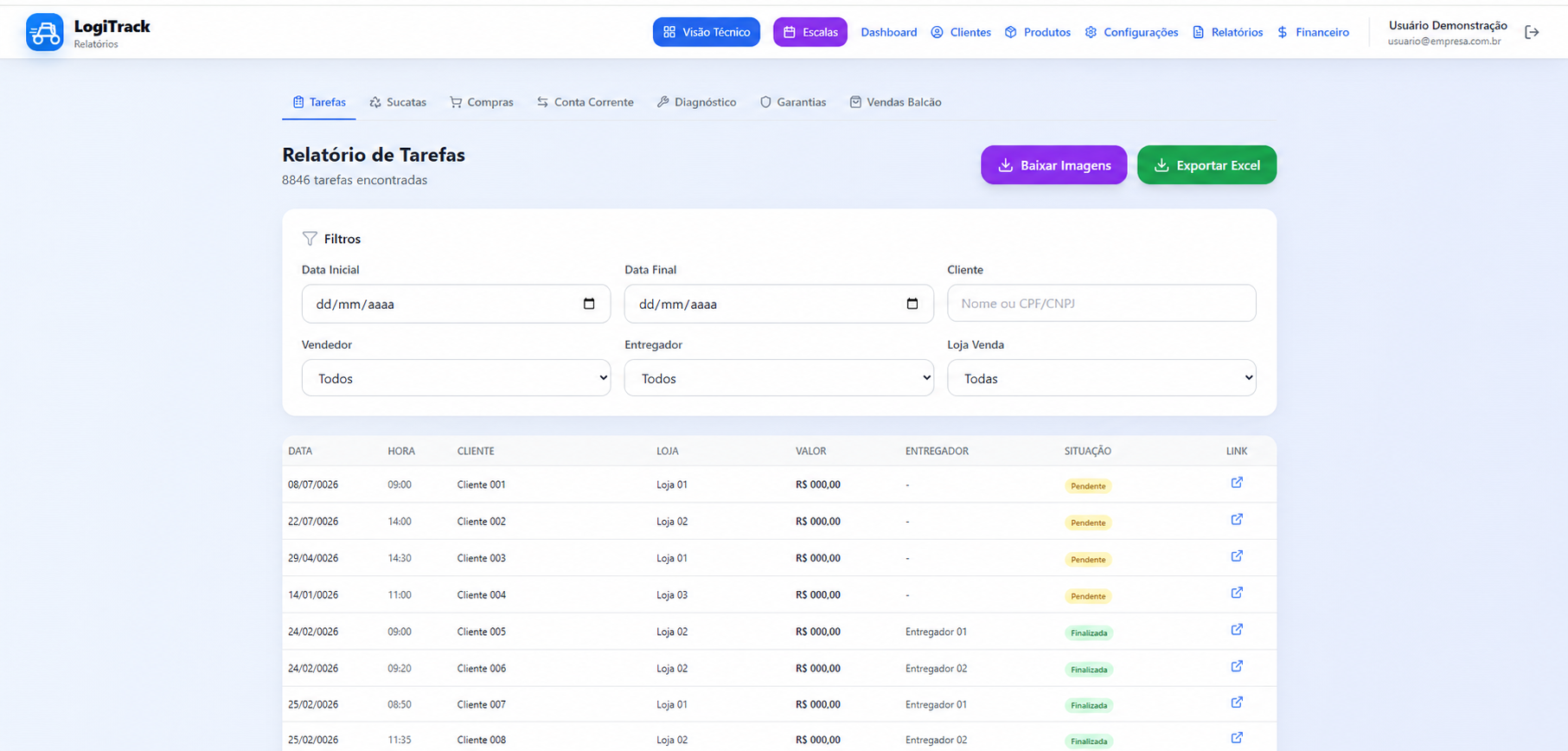Open the Visão Técnico view
1568x751 pixels.
click(x=707, y=32)
